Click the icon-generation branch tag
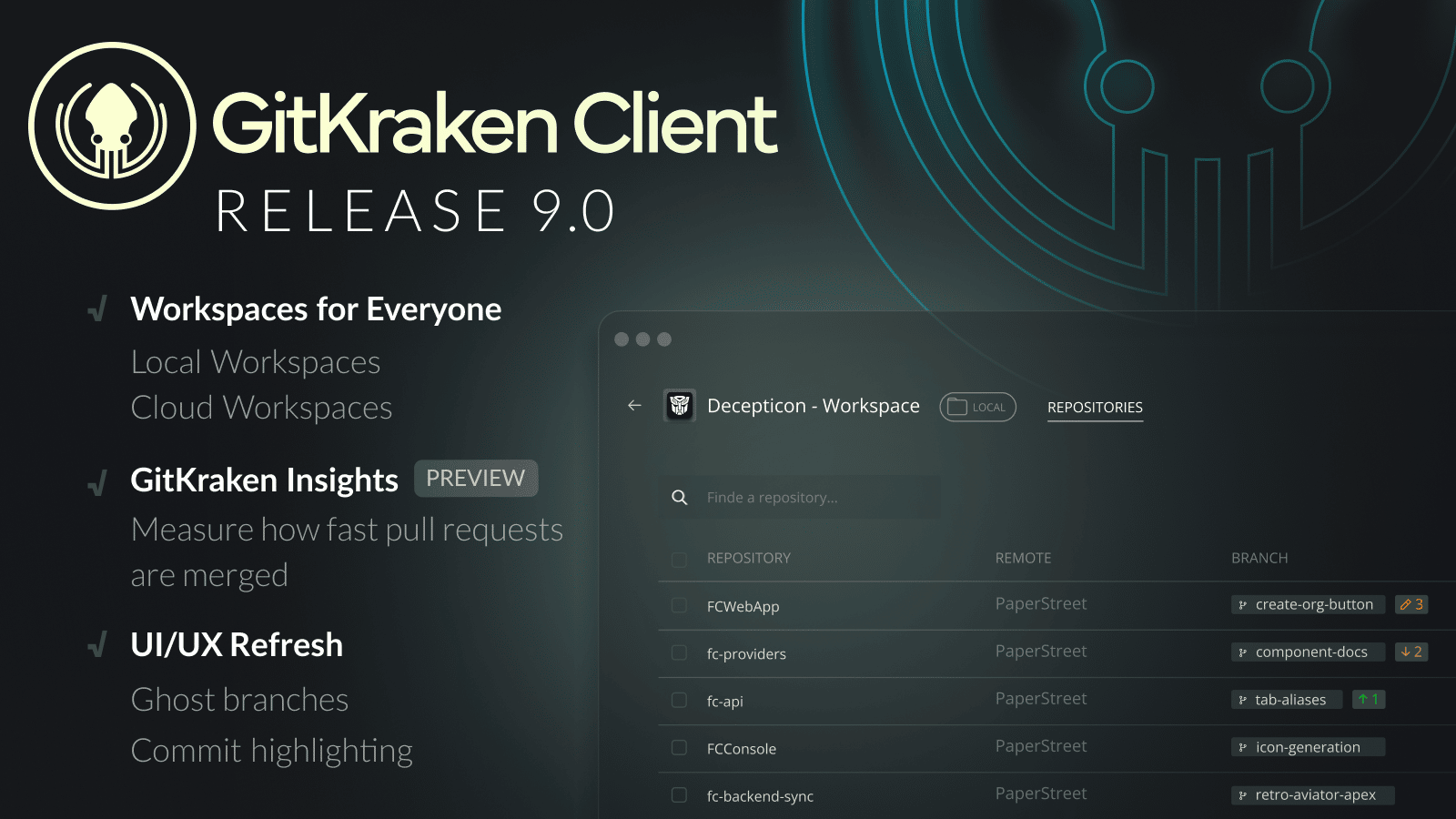This screenshot has height=819, width=1456. [x=1308, y=746]
